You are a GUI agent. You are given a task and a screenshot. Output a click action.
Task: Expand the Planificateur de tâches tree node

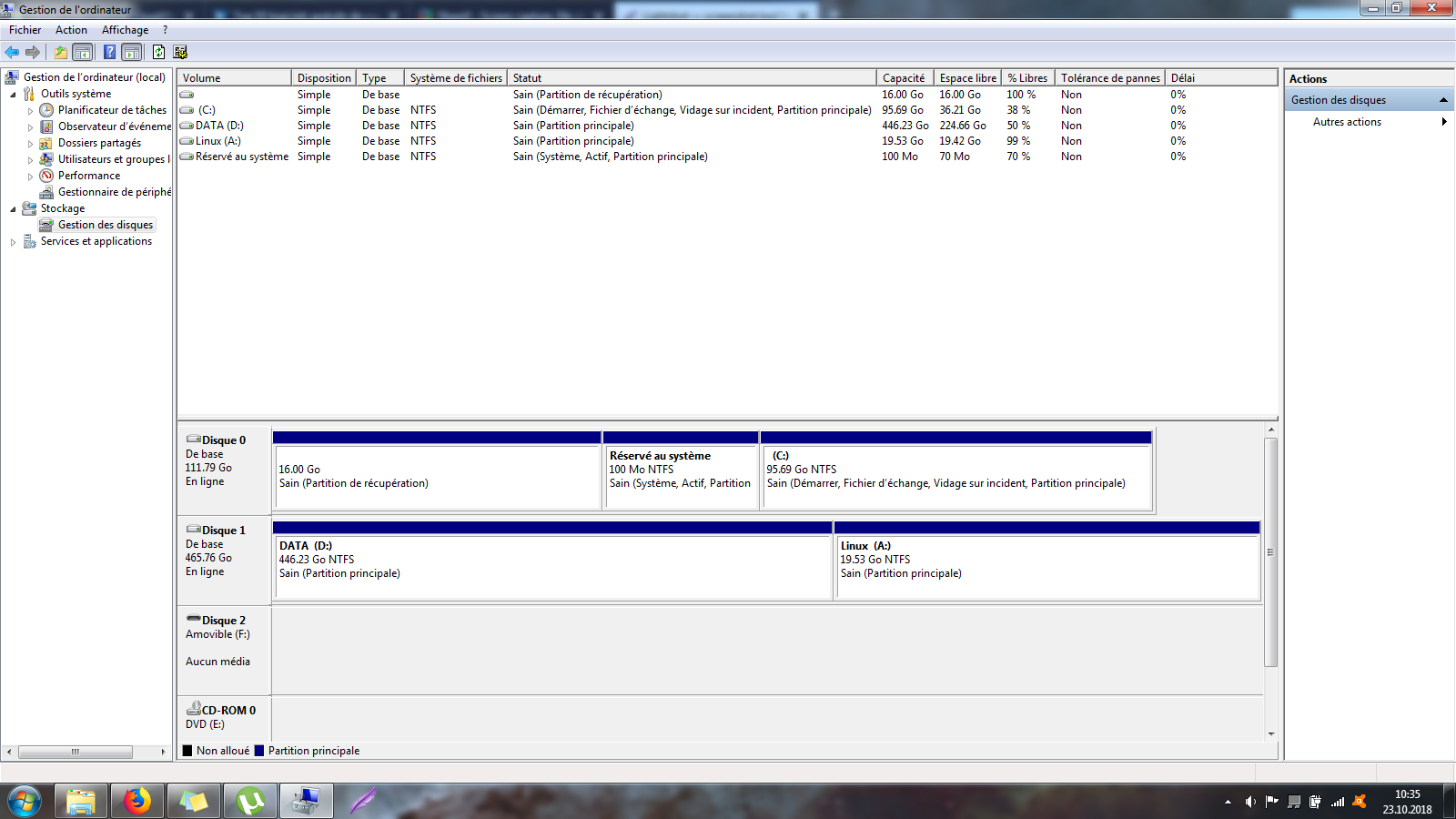[30, 111]
